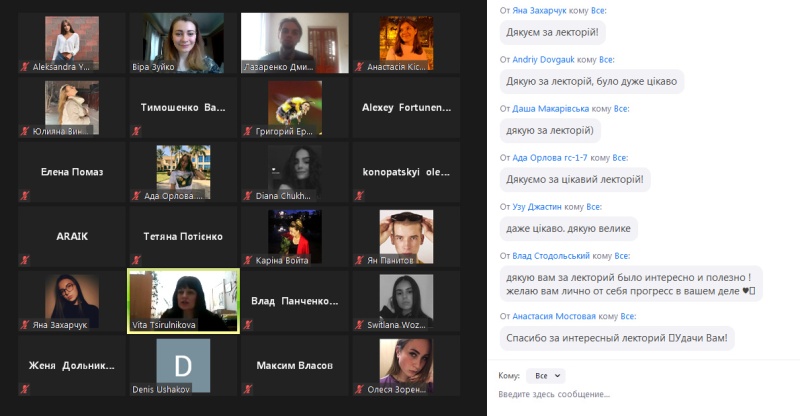The height and width of the screenshot is (416, 800).
Task: Click the chat message input field
Action: (x=645, y=394)
